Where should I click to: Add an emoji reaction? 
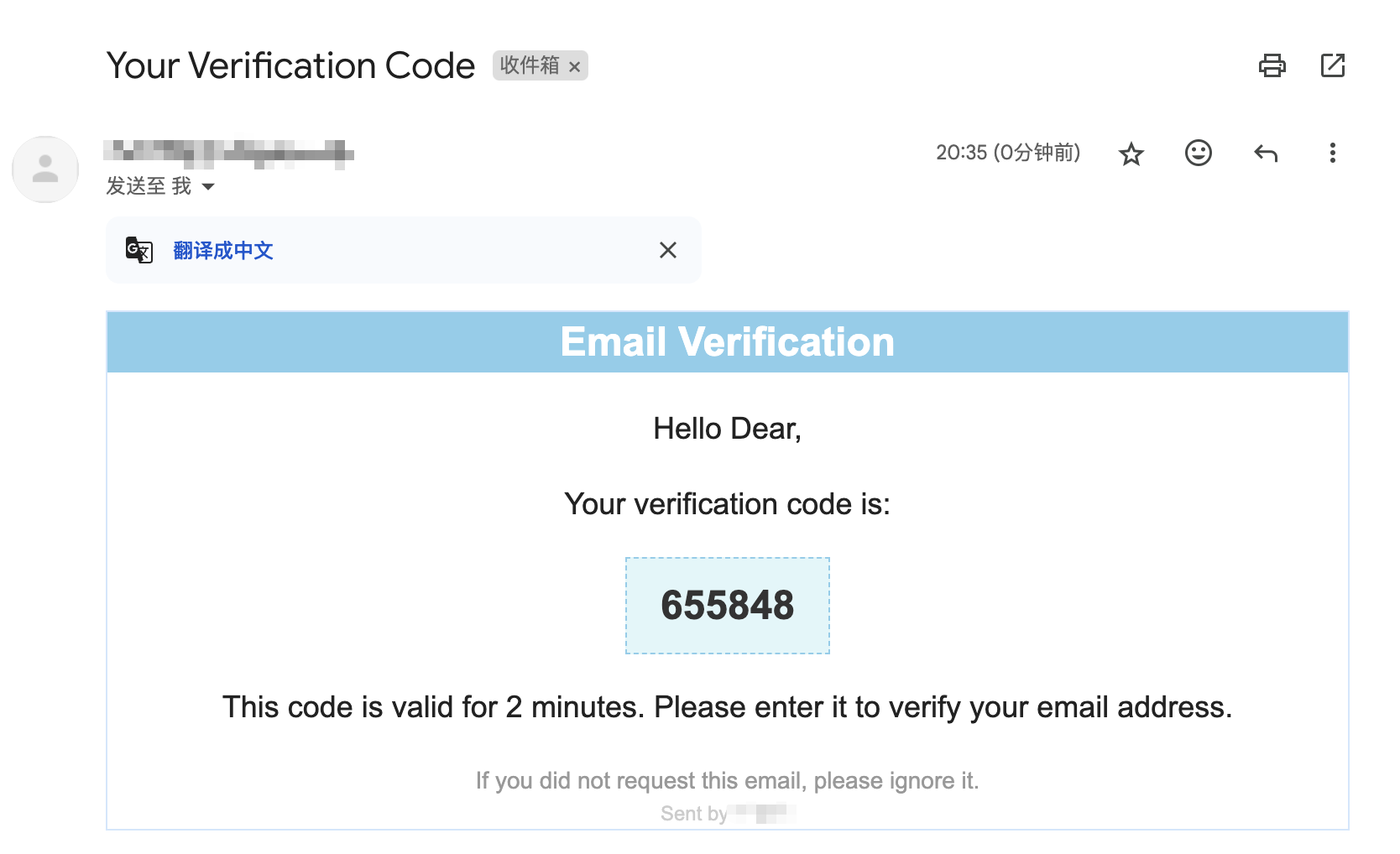click(x=1198, y=153)
